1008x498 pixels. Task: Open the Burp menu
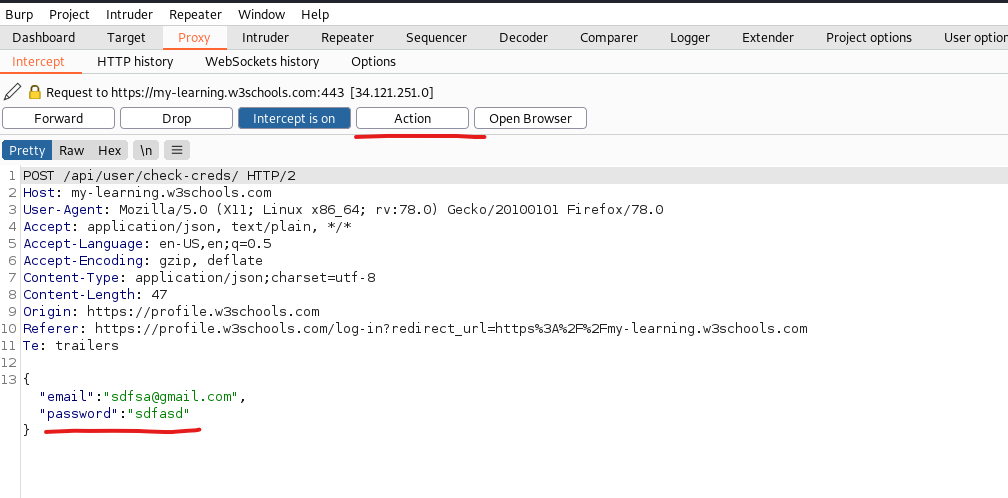click(19, 14)
